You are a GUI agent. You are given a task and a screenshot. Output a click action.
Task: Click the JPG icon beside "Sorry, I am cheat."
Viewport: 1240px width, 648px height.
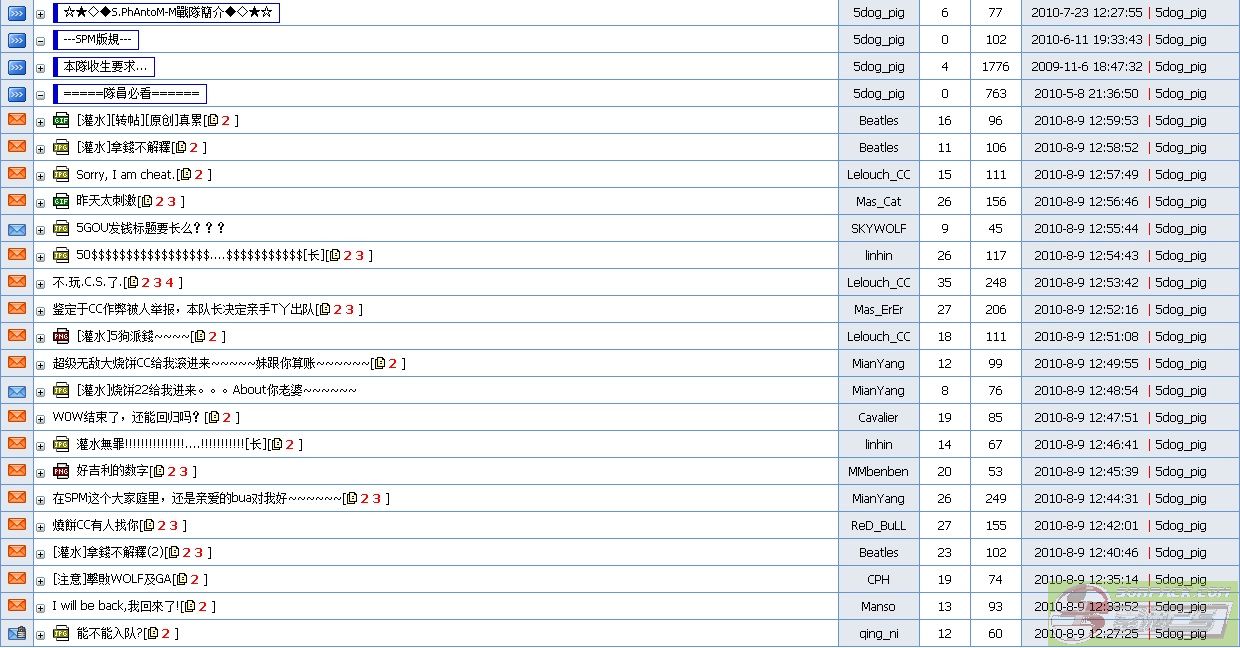click(x=61, y=174)
